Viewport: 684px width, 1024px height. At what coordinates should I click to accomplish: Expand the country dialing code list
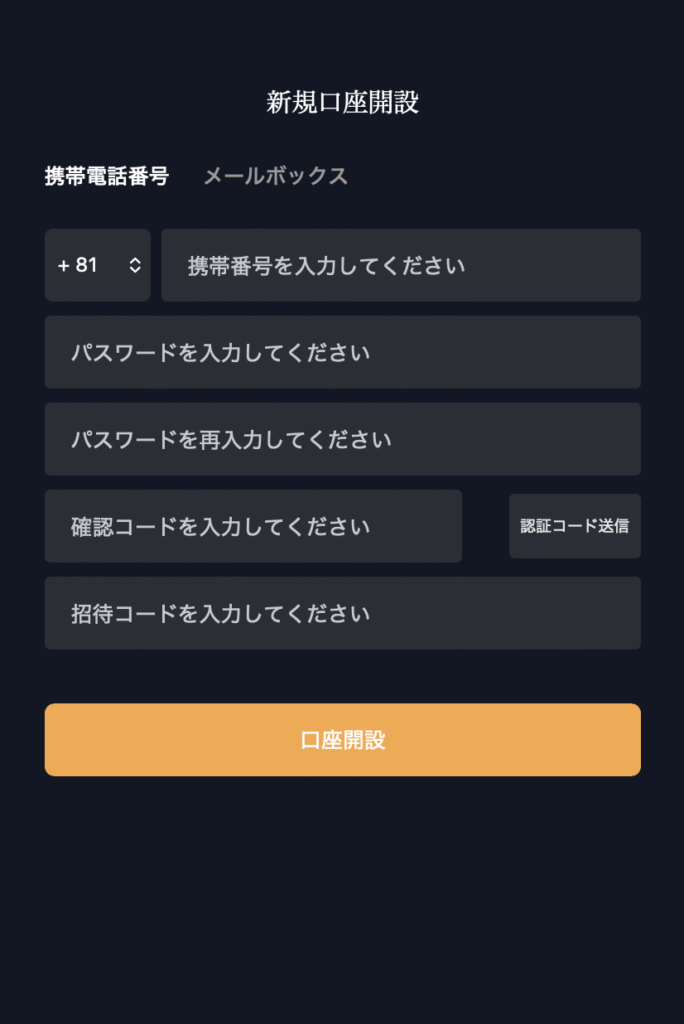point(97,265)
